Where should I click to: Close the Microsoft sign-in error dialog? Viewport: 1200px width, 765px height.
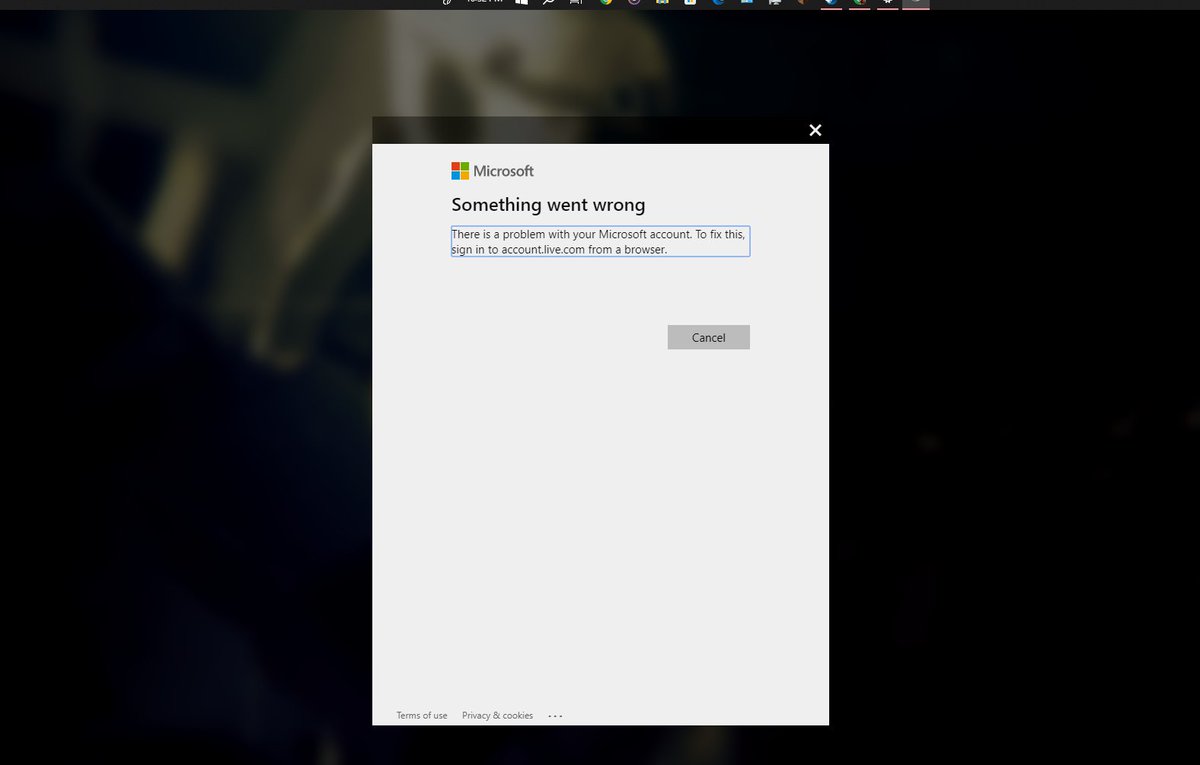tap(815, 130)
